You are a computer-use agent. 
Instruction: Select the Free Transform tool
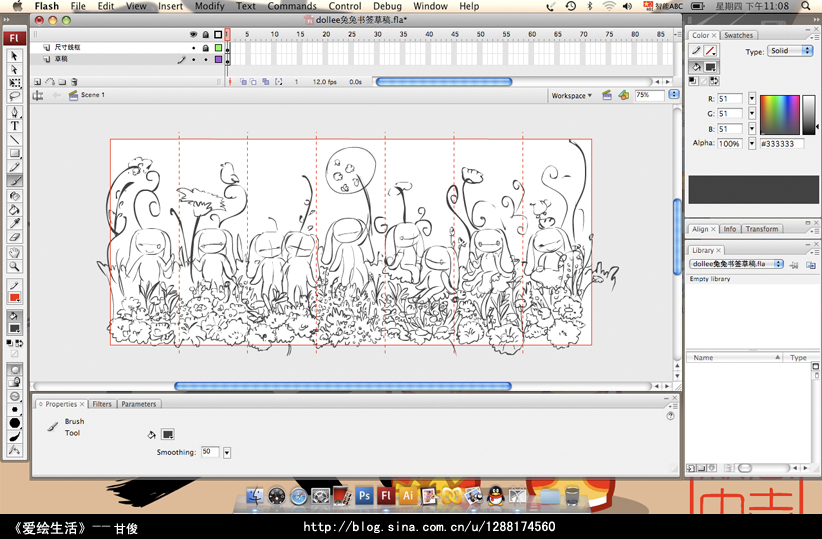click(x=14, y=83)
